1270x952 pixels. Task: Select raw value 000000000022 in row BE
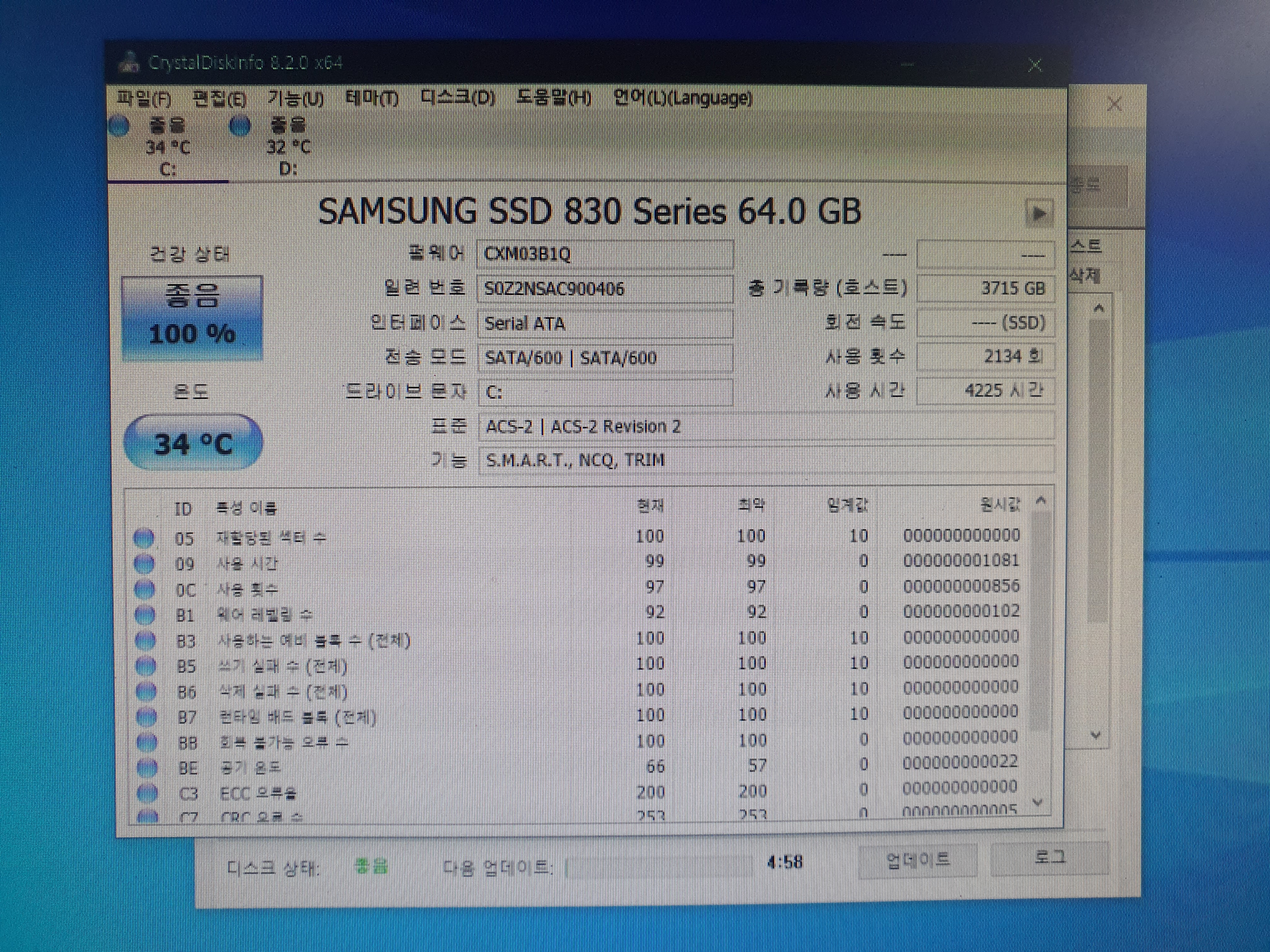960,762
